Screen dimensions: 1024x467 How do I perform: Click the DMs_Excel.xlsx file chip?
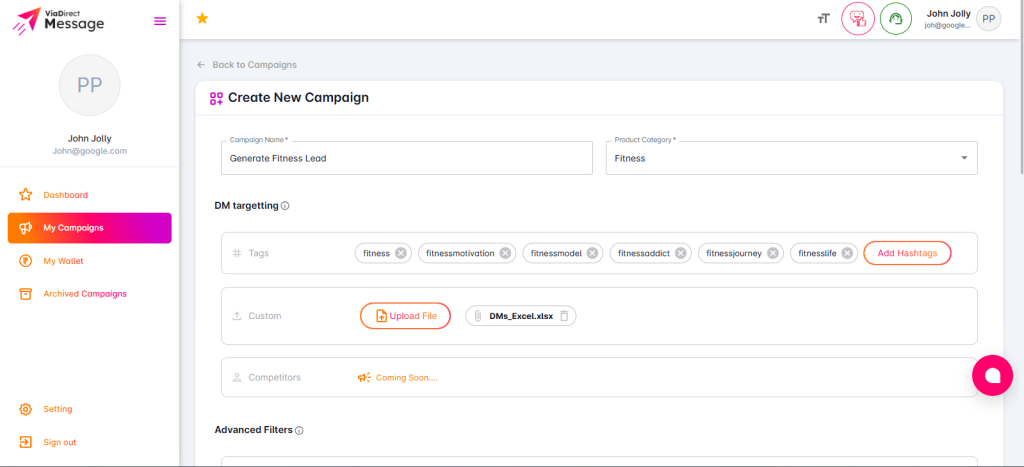[x=520, y=316]
